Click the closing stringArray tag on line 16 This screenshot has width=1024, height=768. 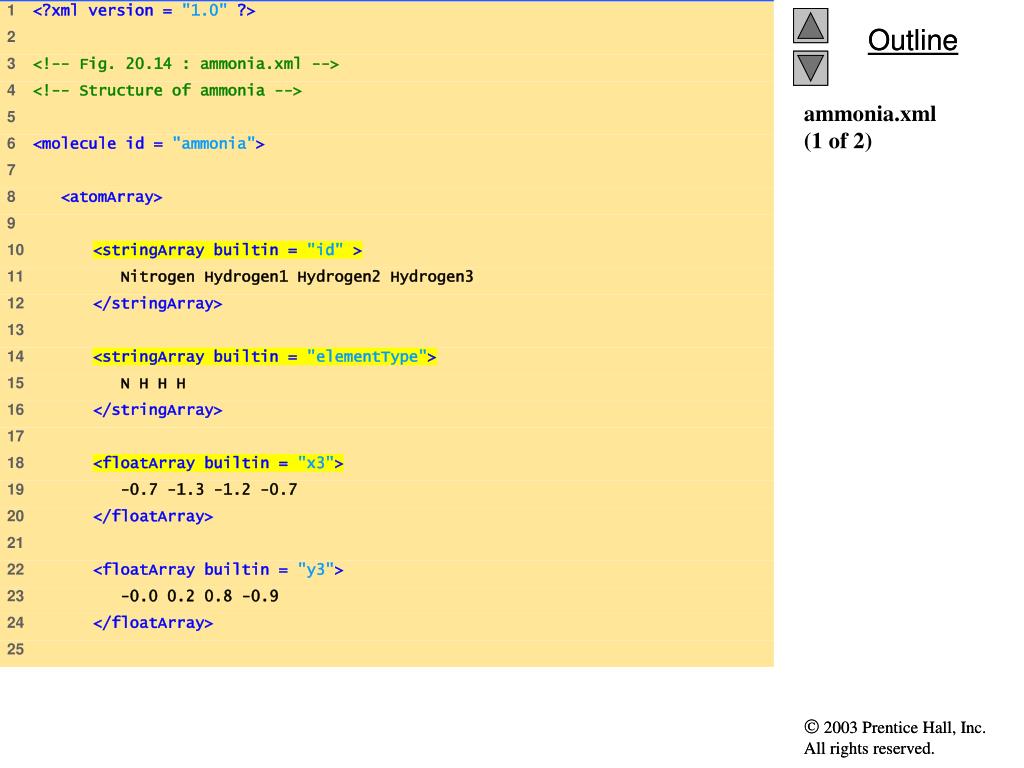157,410
